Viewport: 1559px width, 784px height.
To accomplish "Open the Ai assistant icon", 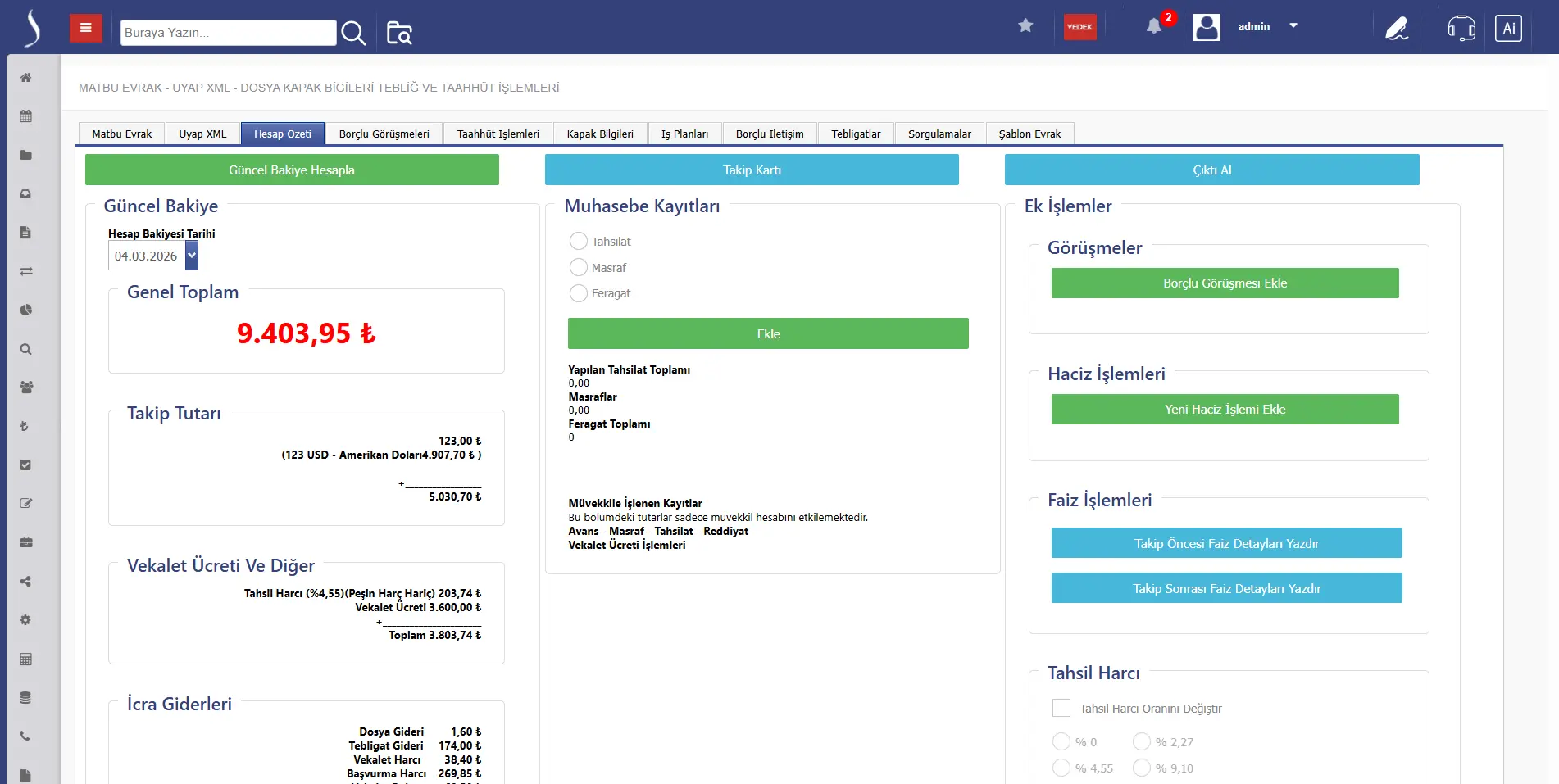I will click(1508, 28).
